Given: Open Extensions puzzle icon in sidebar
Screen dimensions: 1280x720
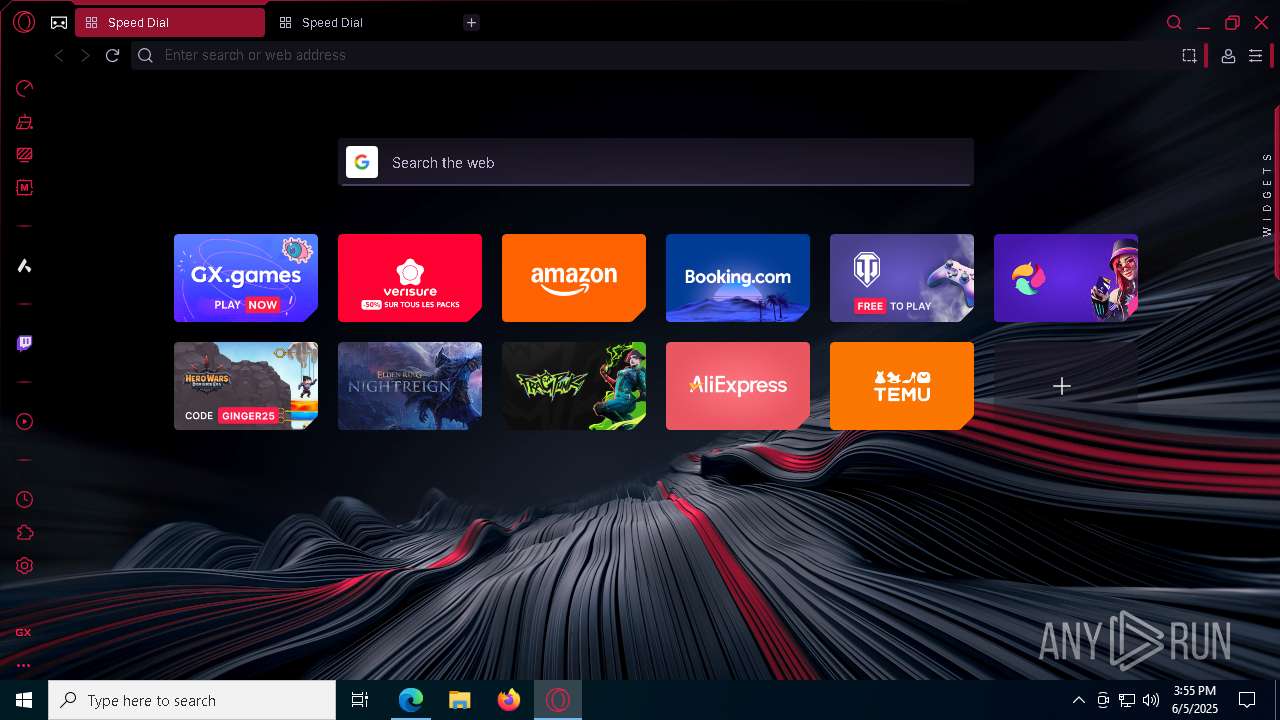Looking at the screenshot, I should (25, 533).
